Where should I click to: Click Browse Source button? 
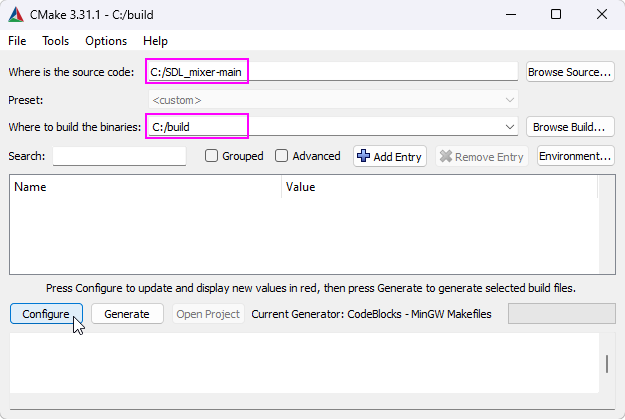tap(570, 72)
